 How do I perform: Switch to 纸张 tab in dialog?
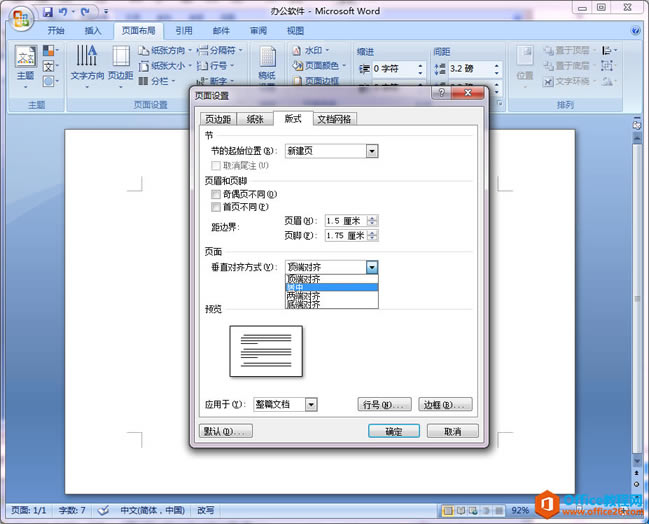[255, 119]
